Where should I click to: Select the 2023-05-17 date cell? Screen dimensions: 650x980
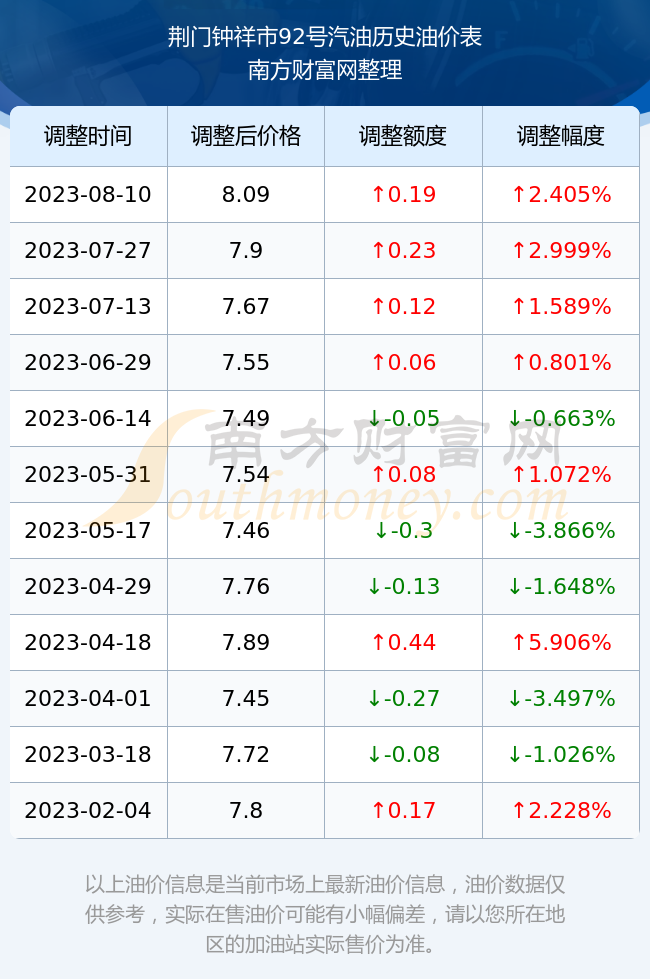pyautogui.click(x=88, y=530)
